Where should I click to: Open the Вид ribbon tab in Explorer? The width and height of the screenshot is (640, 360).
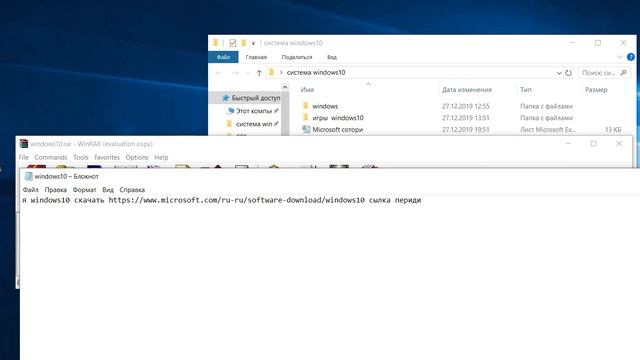click(x=332, y=57)
